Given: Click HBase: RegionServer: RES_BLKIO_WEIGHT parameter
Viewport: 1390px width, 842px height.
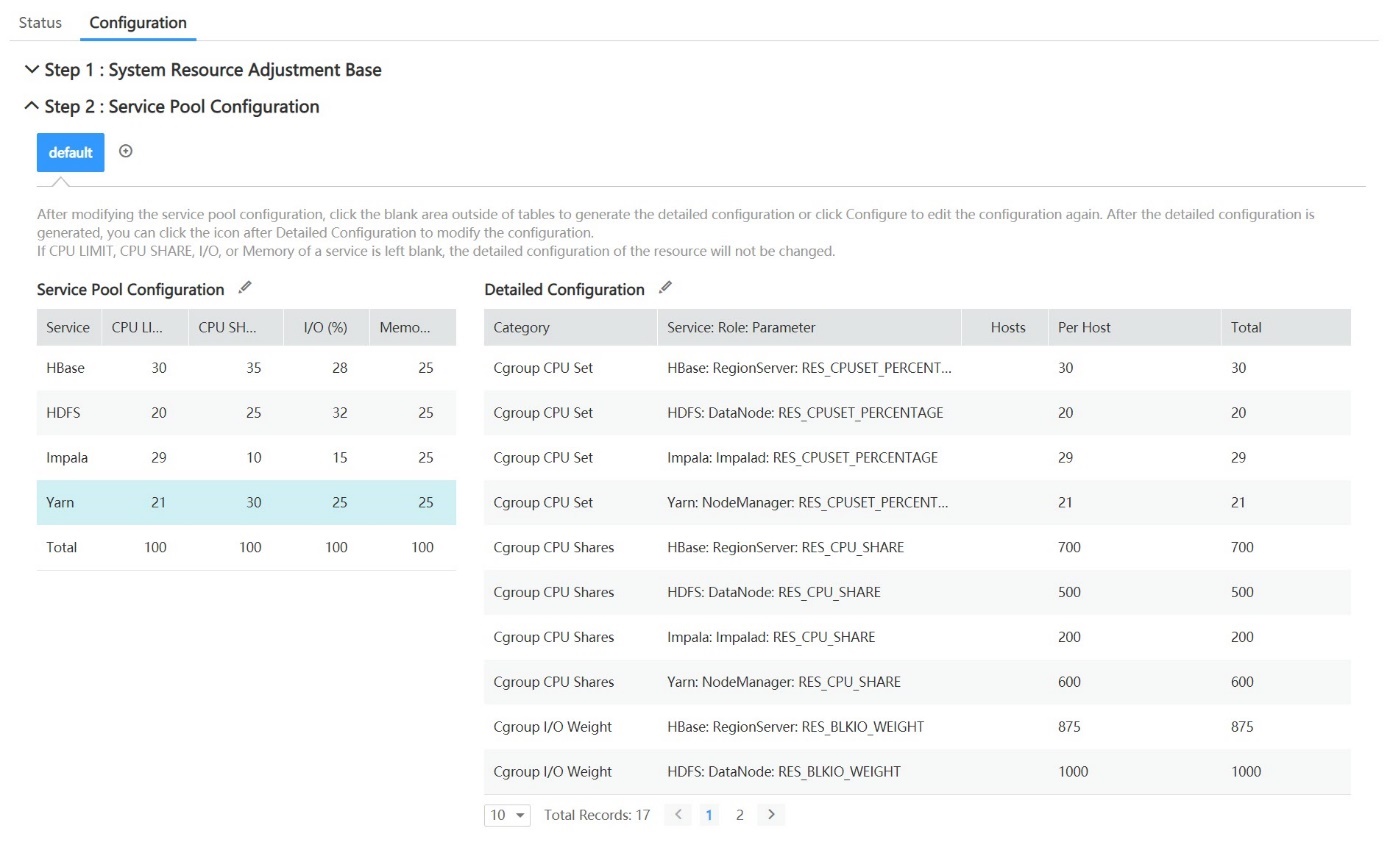Looking at the screenshot, I should click(796, 727).
